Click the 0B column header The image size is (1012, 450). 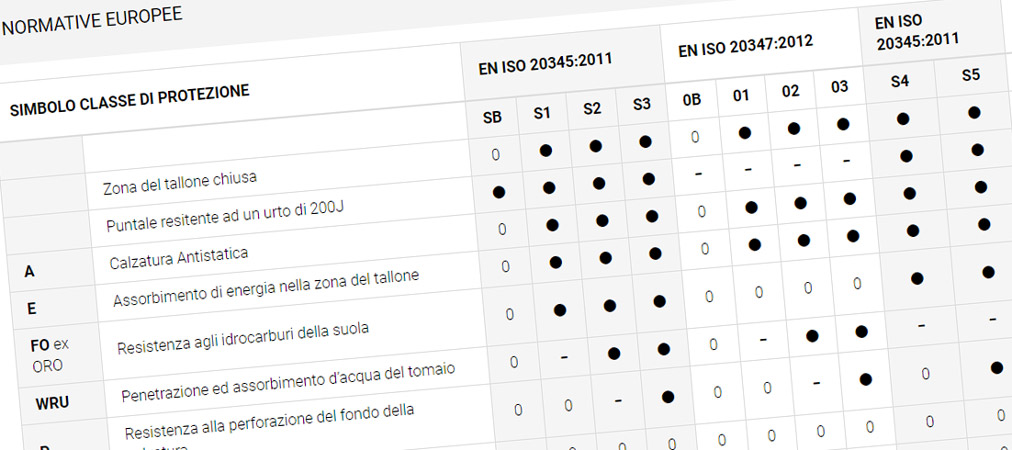coord(692,100)
